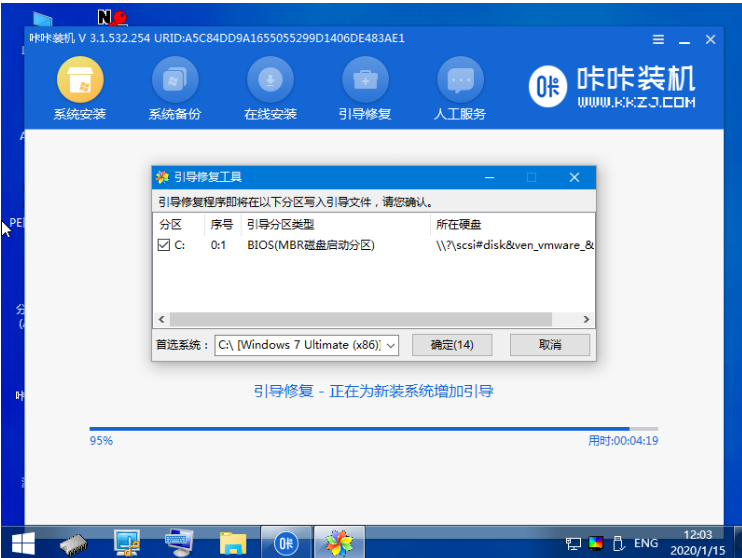Click the right arrow of horizontal scrollbar
Viewport: 742px width, 558px height.
(587, 319)
